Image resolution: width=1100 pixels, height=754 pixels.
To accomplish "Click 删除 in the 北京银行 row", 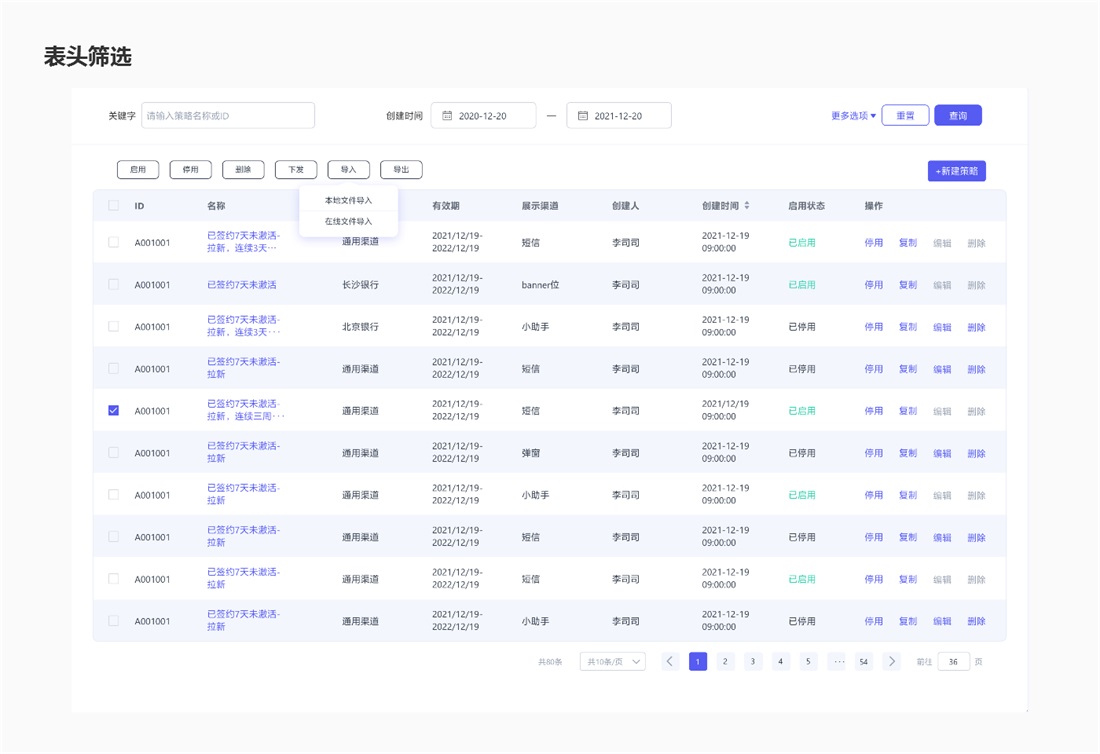I will click(977, 327).
